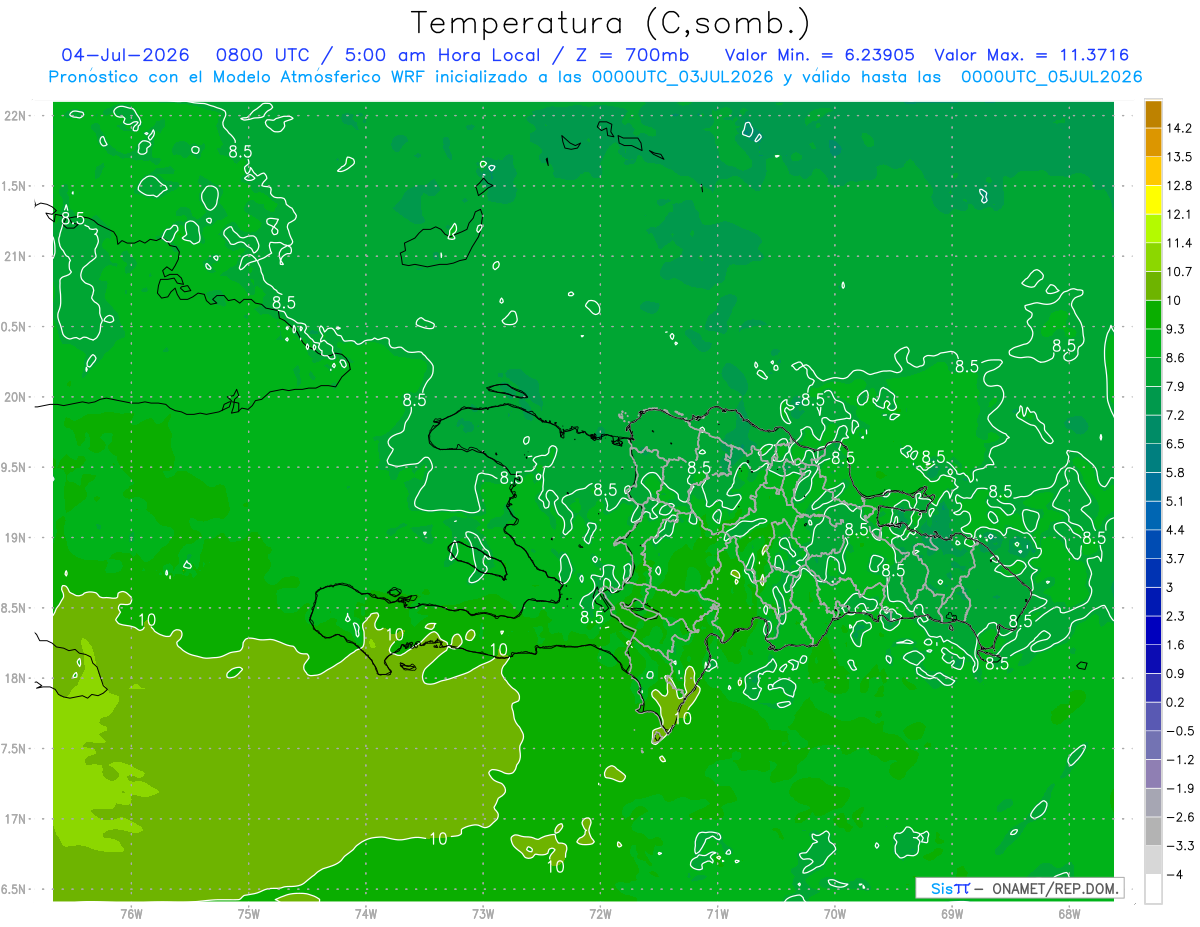This screenshot has height=927, width=1200.
Task: Click the 17N latitude axis label
Action: click(x=16, y=820)
